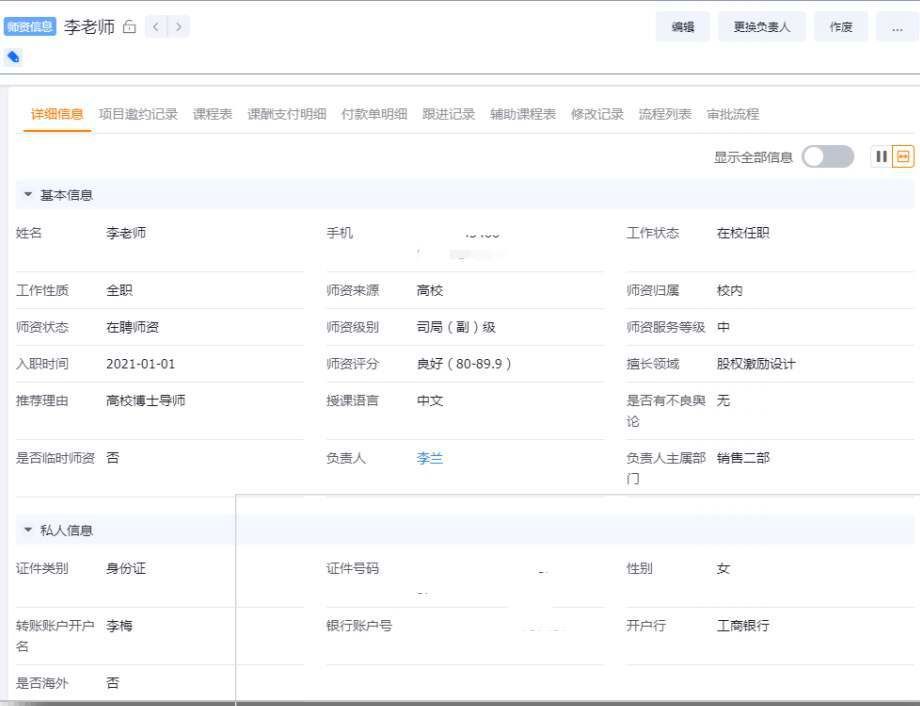Click the 女 gender value

(723, 568)
